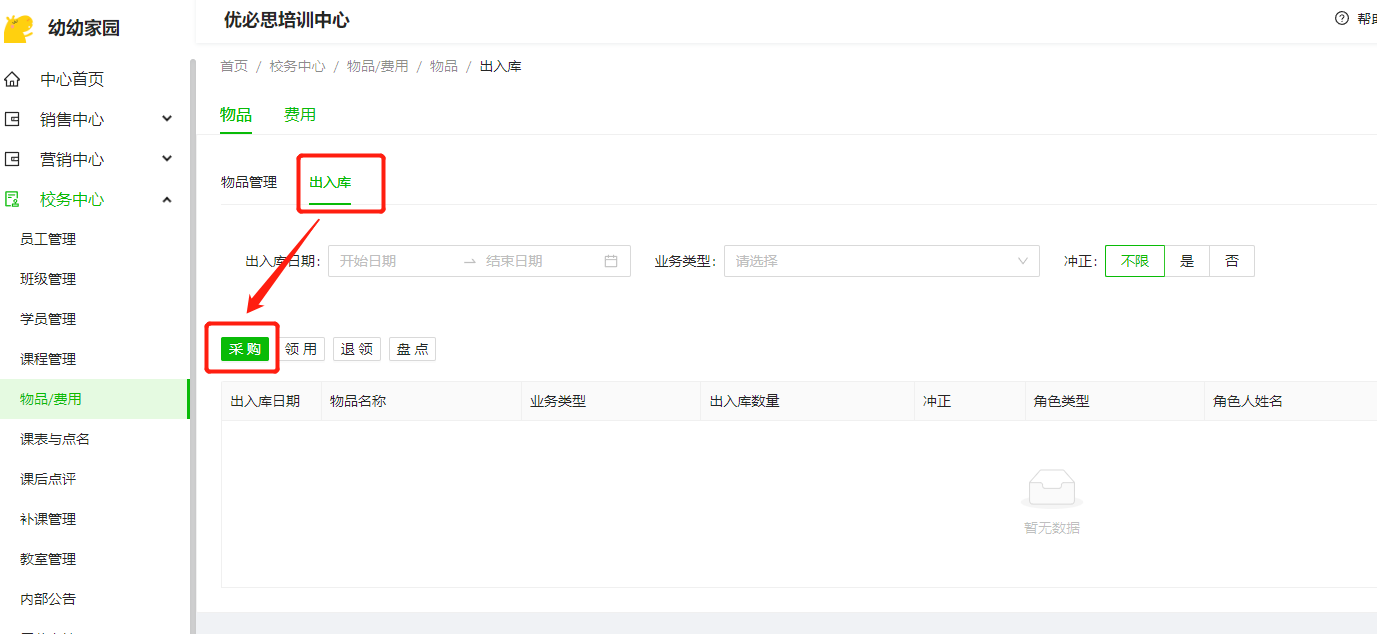Switch to the 物品管理 sub-tab
Viewport: 1377px width, 634px height.
pos(249,182)
